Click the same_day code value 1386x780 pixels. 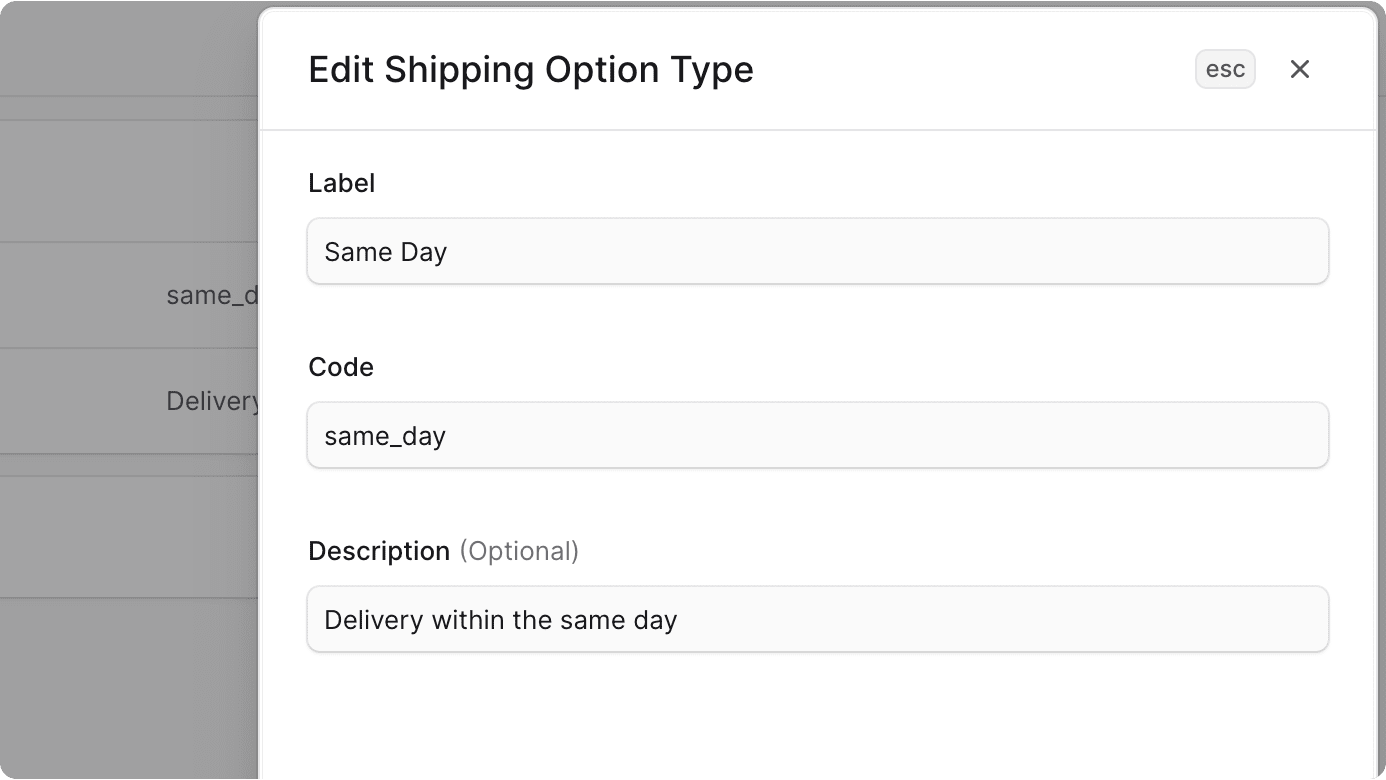coord(383,435)
